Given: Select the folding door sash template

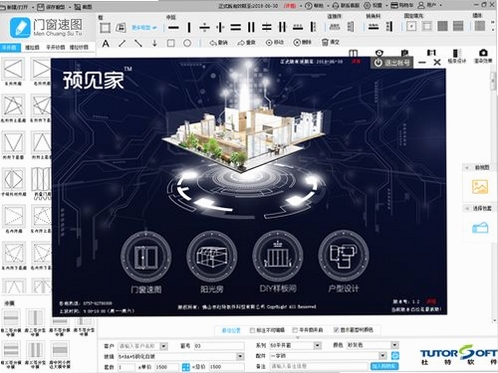Looking at the screenshot, I should 41,180.
